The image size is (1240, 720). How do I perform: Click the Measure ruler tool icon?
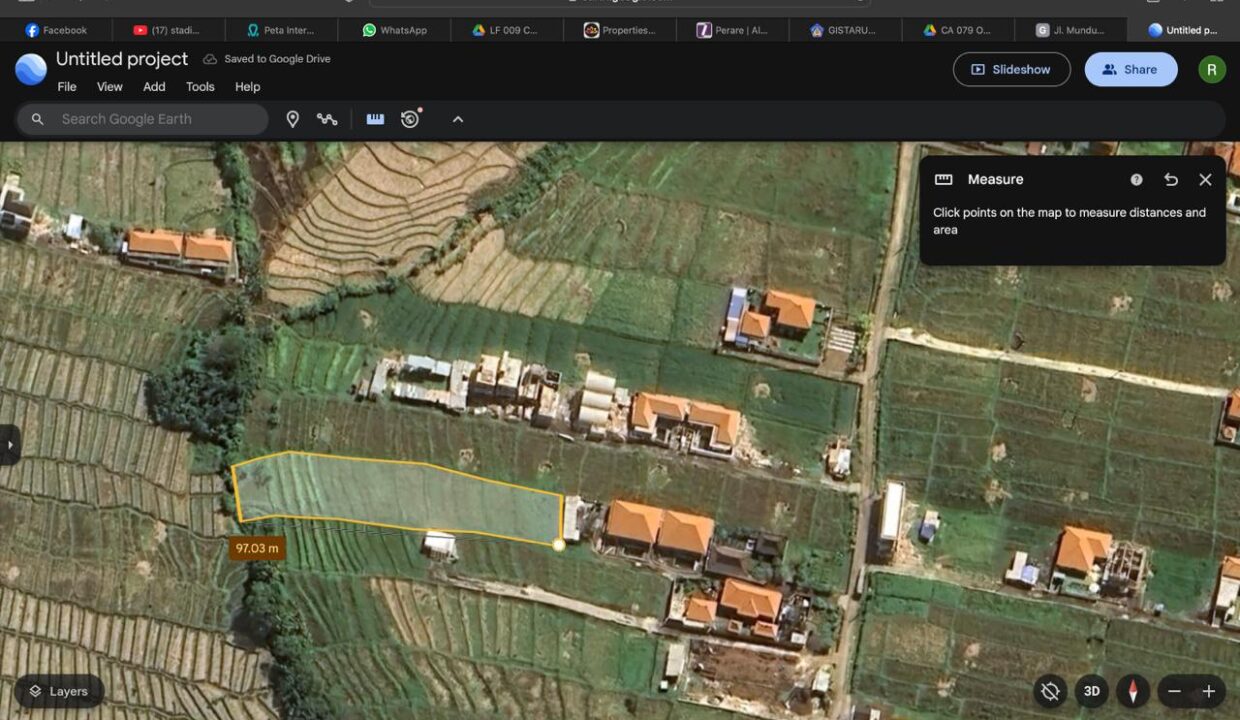coord(375,119)
